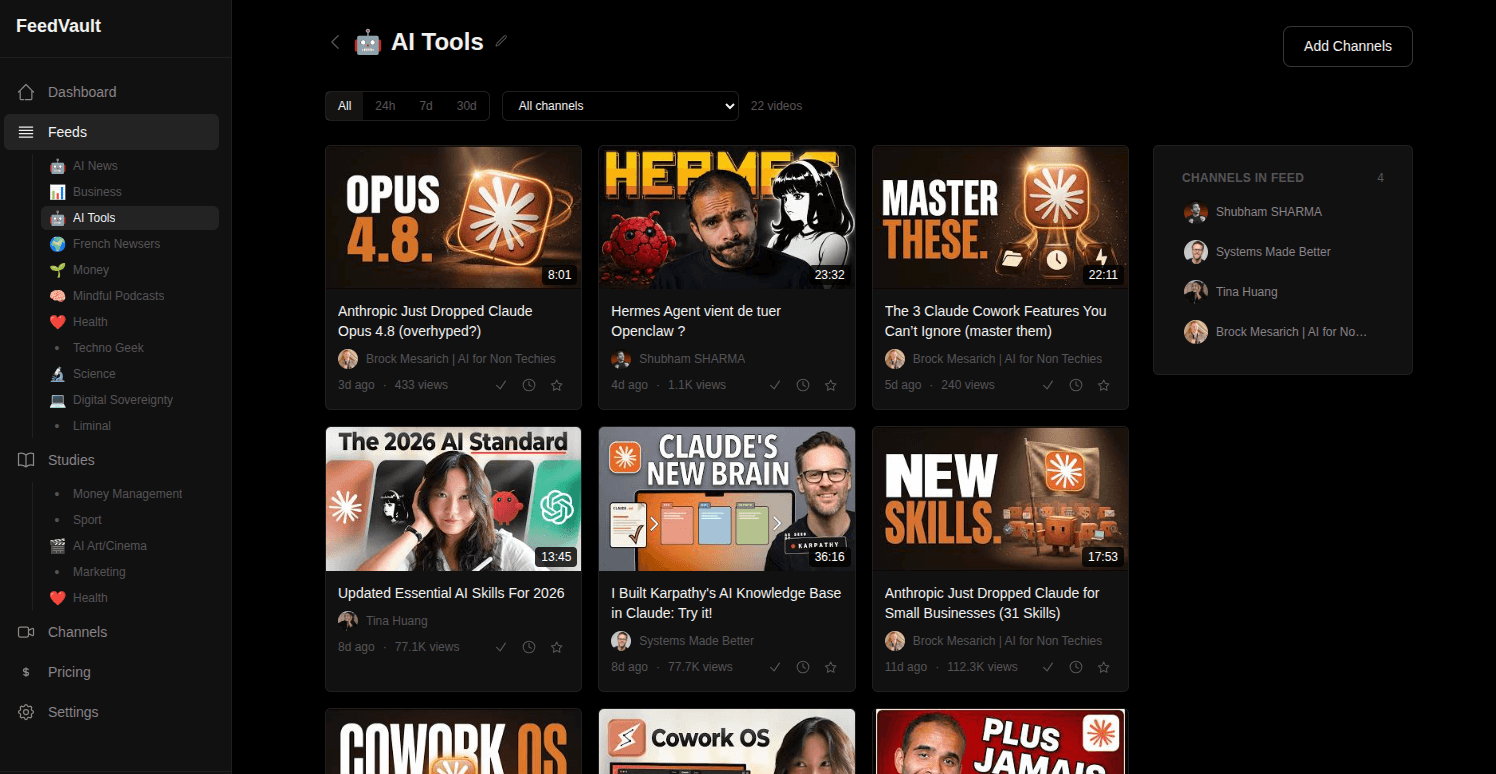Filter videos to last 7d

pos(426,106)
